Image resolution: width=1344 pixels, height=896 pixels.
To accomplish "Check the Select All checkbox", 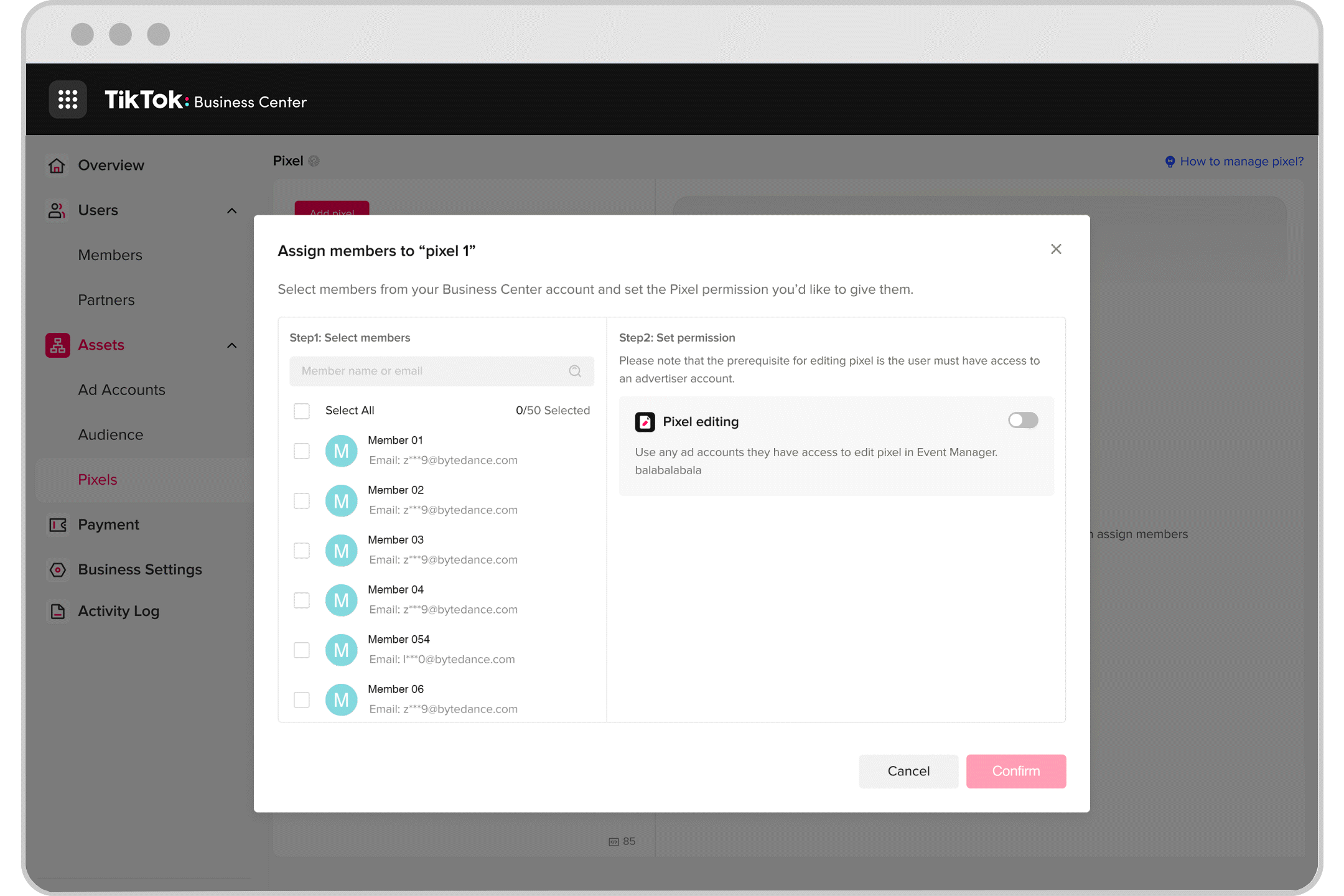I will pos(302,411).
